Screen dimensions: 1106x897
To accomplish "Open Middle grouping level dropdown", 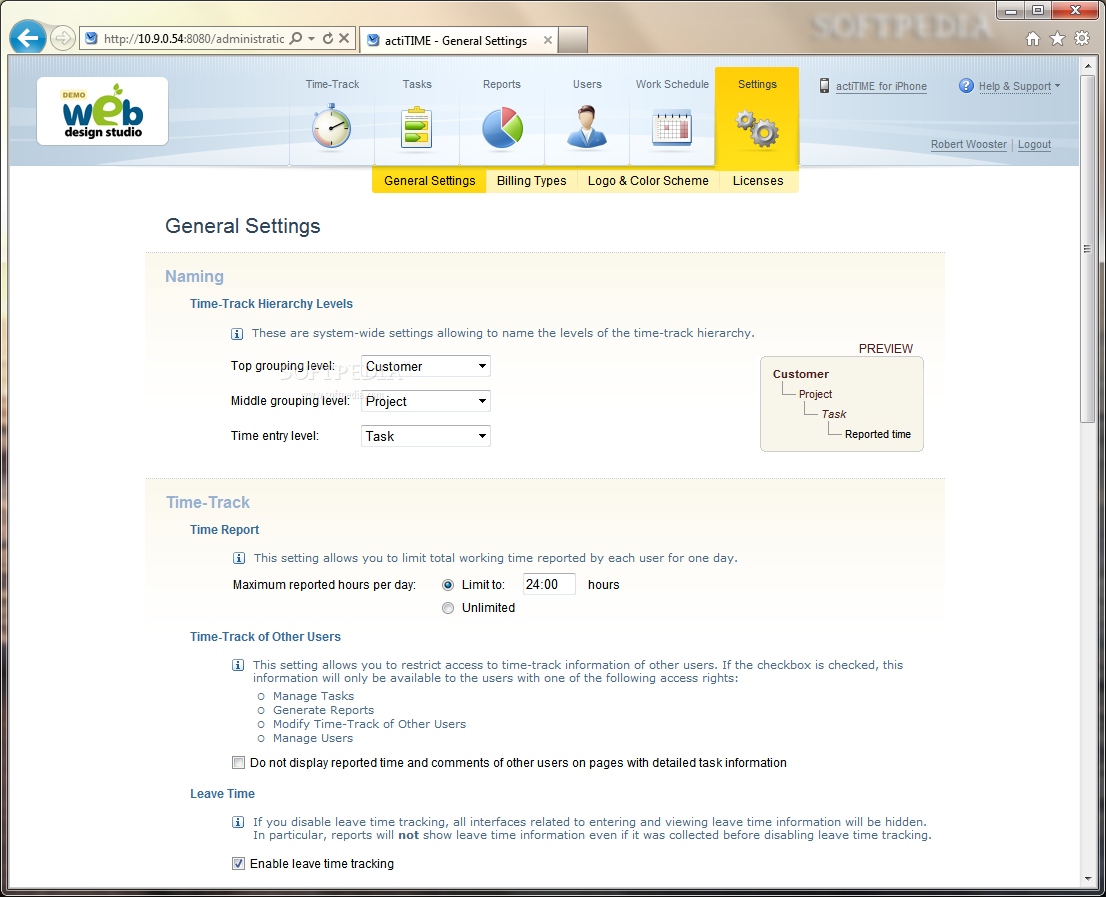I will coord(425,401).
